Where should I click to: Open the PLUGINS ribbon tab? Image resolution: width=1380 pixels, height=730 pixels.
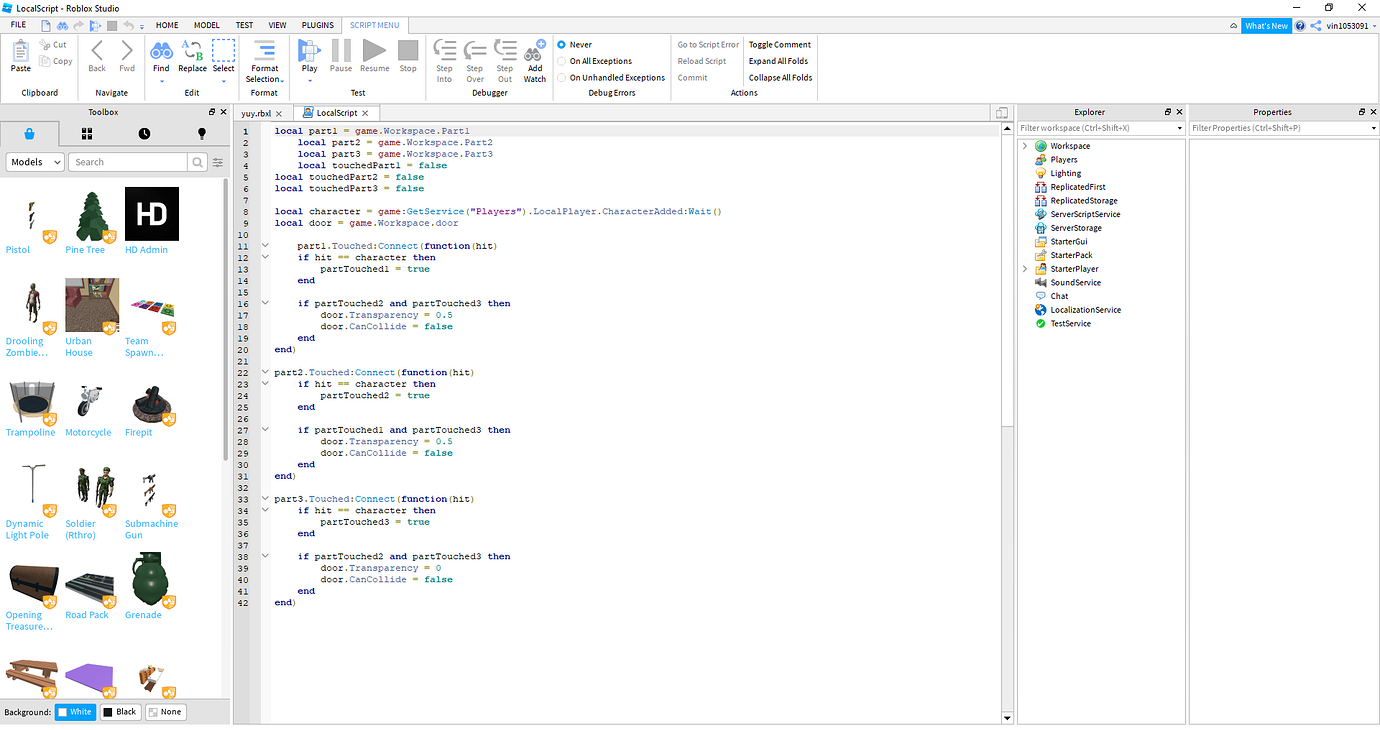tap(317, 25)
